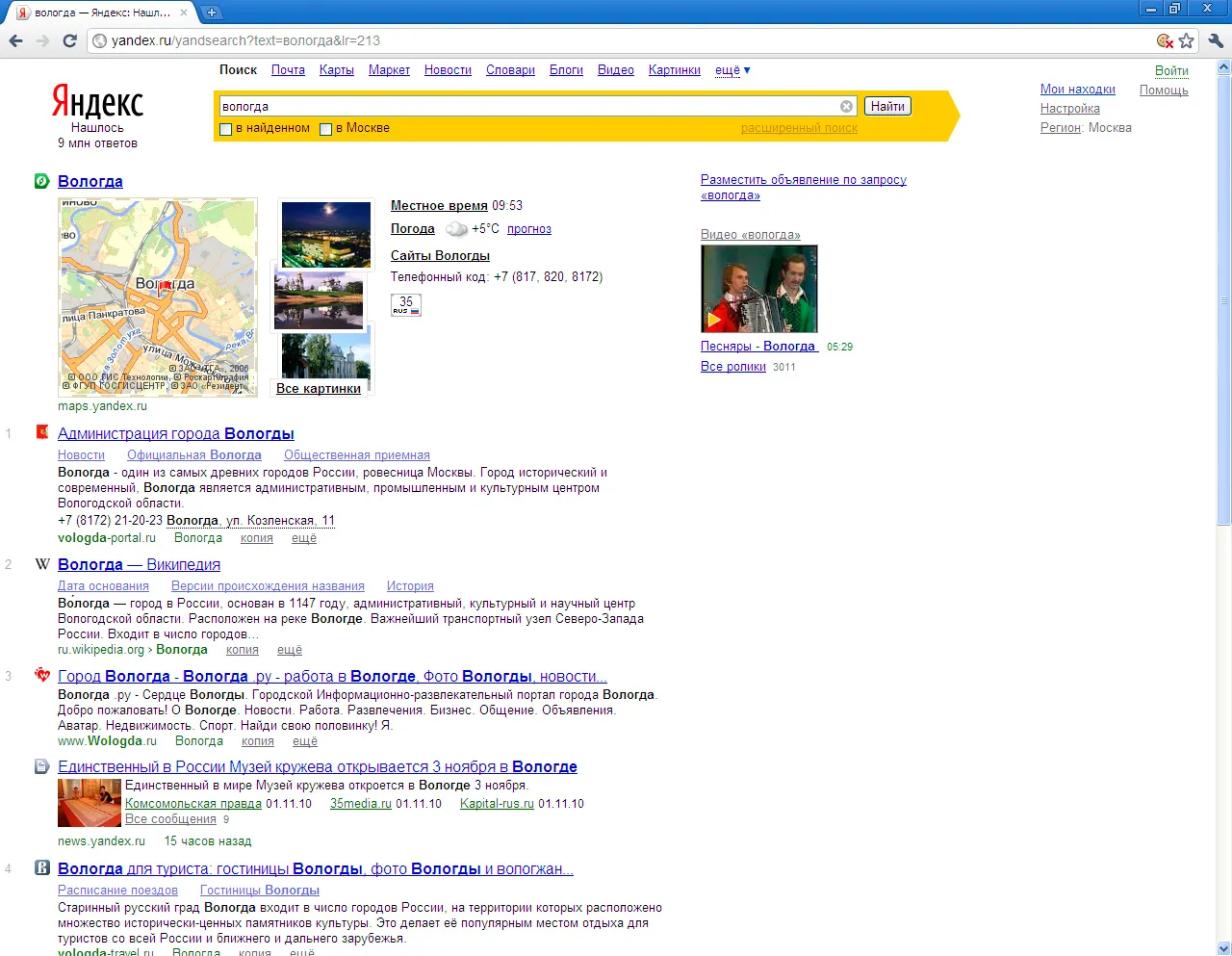Viewport: 1232px width, 956px height.
Task: Enable the 'в найденном' checkbox
Action: pos(226,129)
